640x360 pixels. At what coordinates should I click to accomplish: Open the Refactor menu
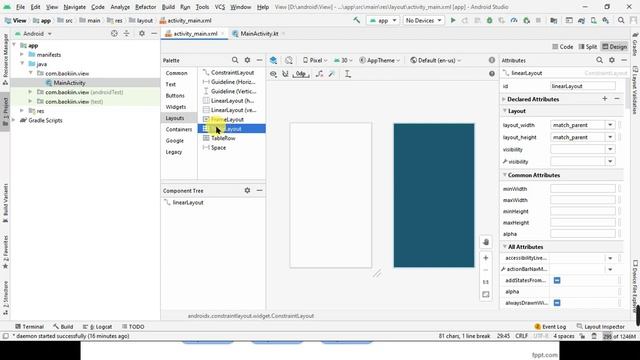point(145,7)
